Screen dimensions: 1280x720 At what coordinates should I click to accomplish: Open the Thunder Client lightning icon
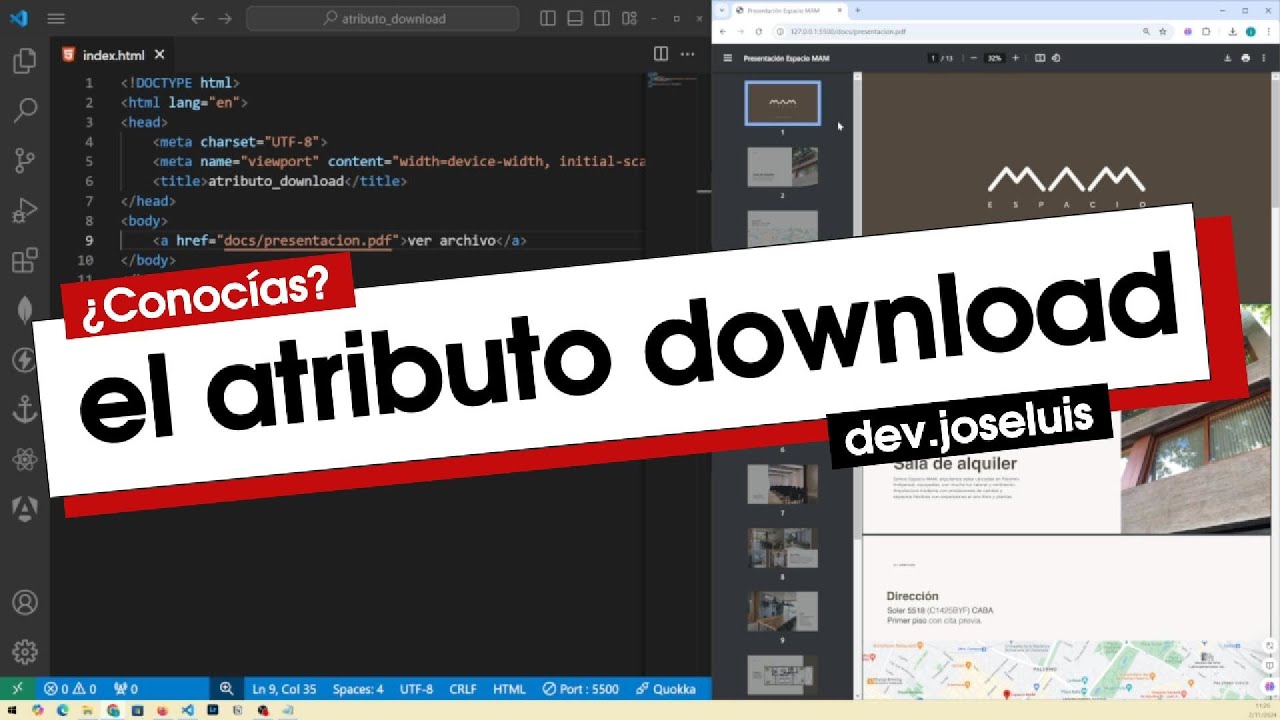[x=24, y=360]
